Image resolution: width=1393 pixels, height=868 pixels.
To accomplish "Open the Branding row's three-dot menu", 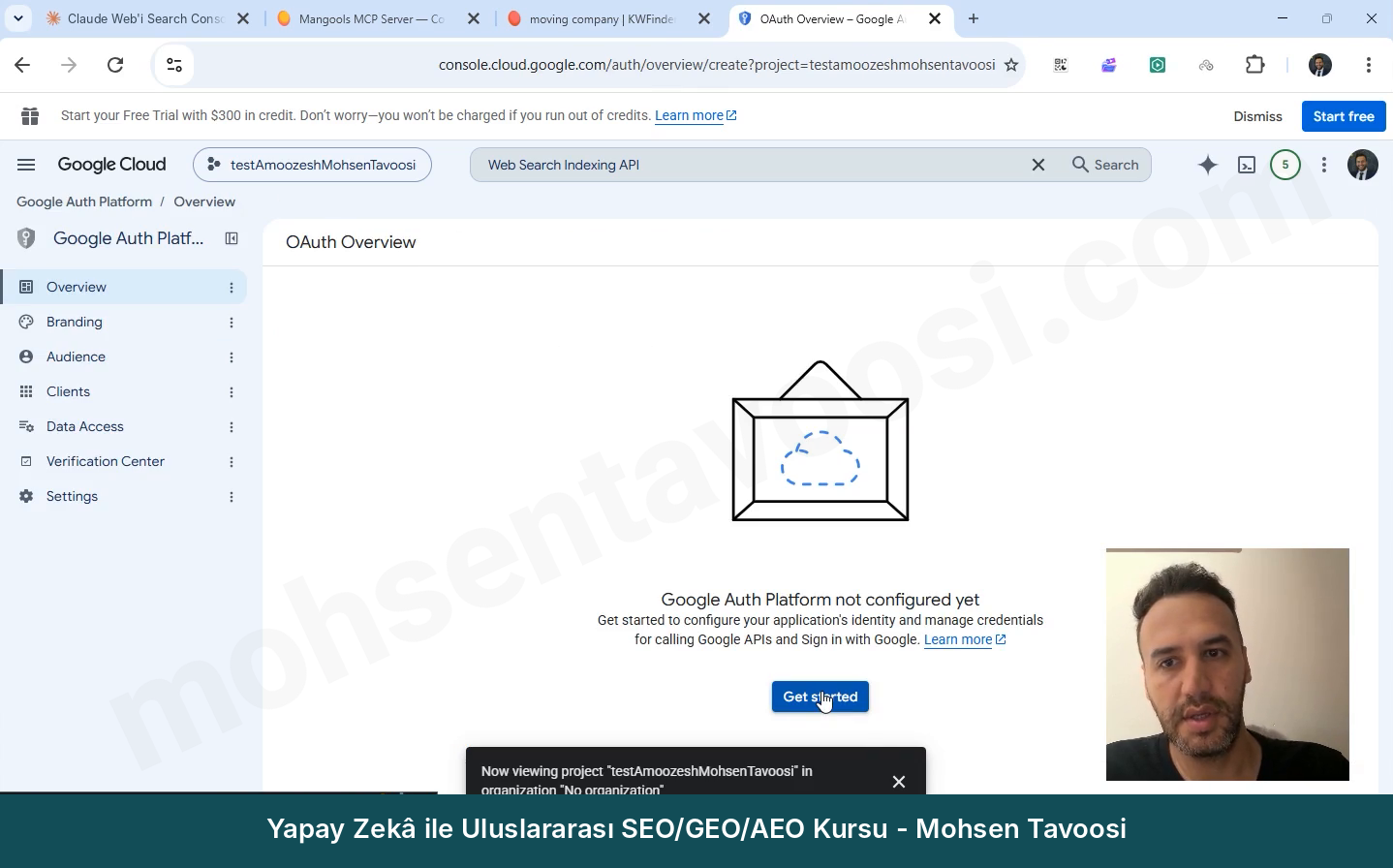I will 232,323.
